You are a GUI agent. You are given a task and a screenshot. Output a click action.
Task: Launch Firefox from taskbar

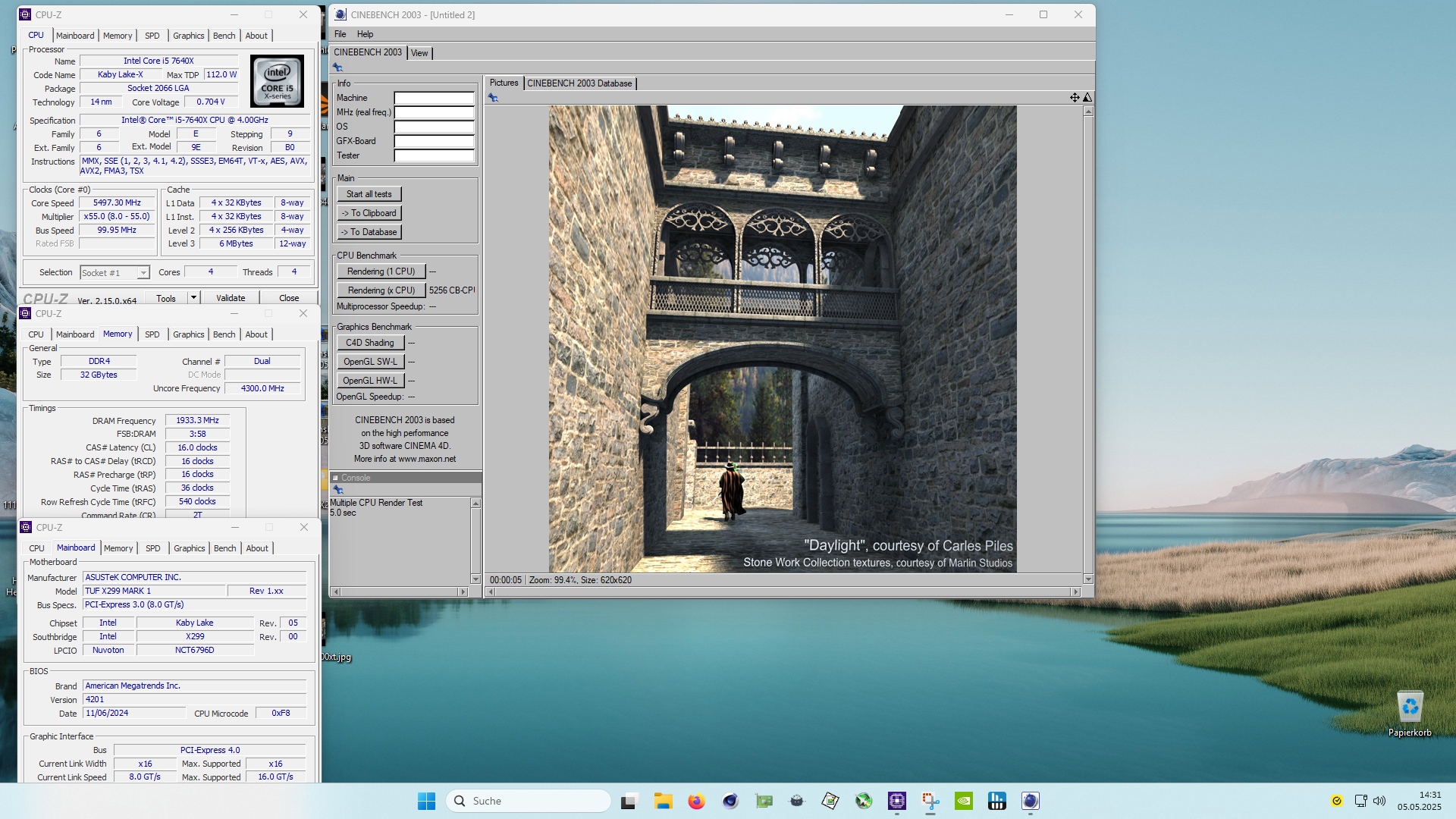click(696, 801)
